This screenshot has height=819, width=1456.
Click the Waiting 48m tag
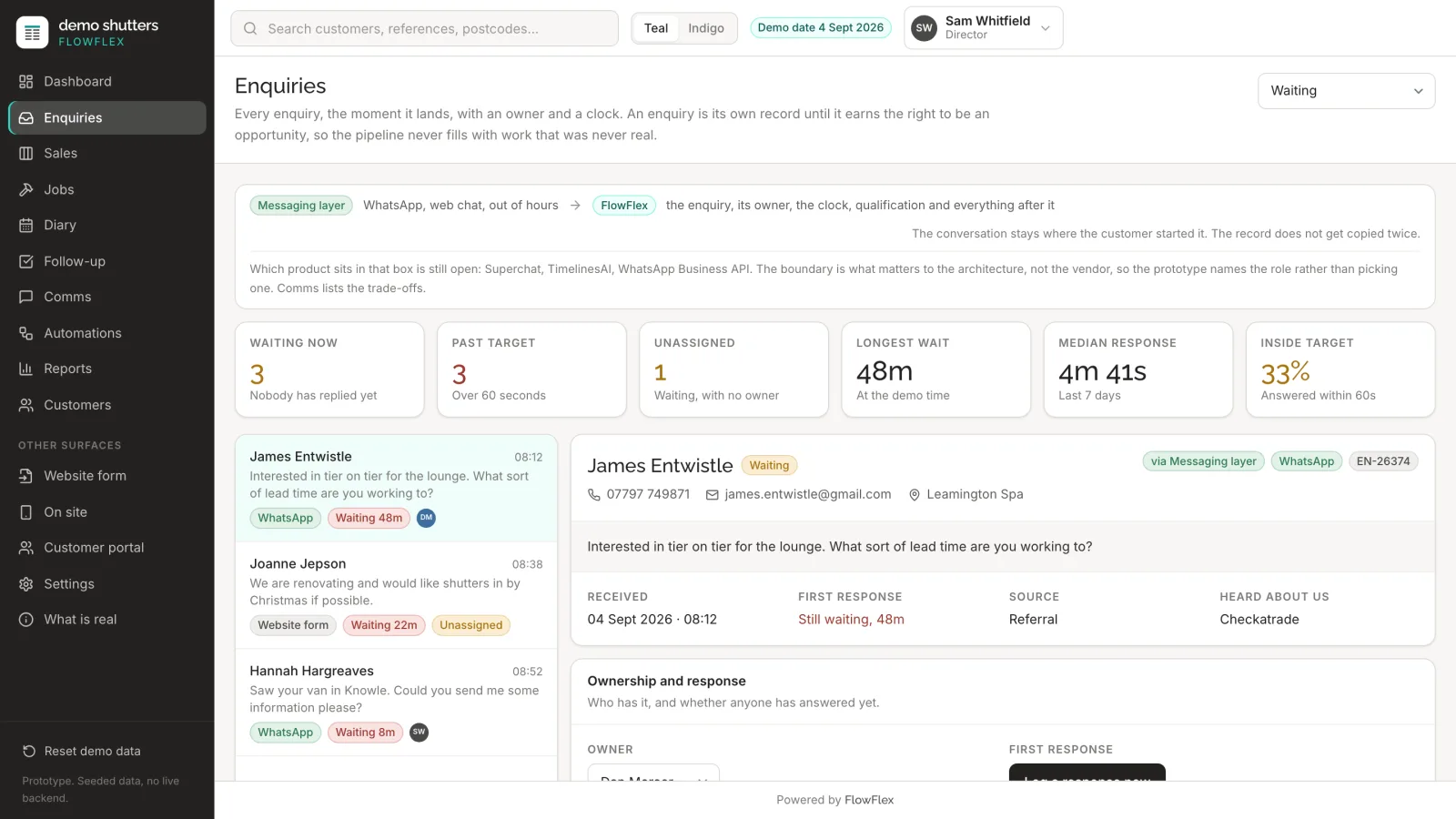pyautogui.click(x=369, y=519)
